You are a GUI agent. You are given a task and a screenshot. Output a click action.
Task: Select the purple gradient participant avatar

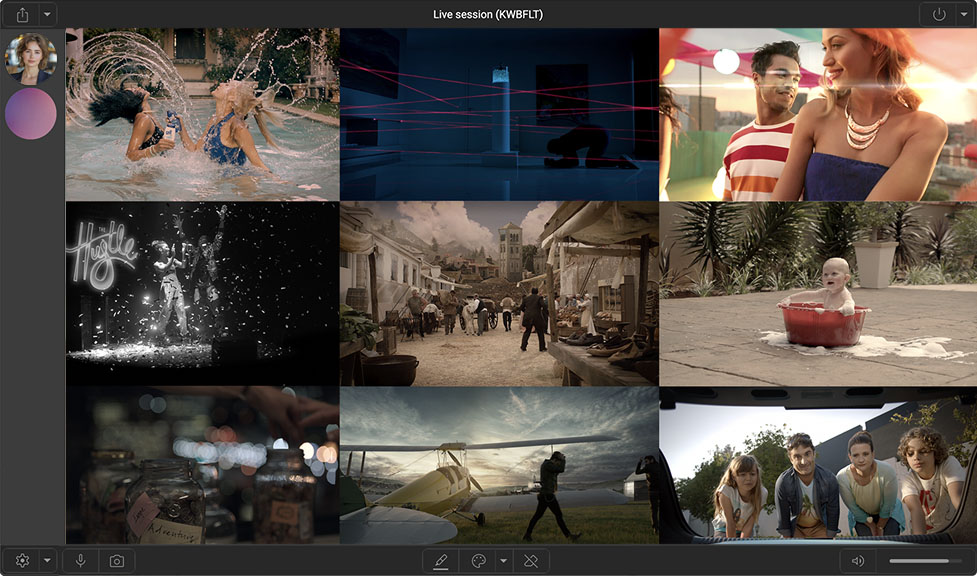31,113
